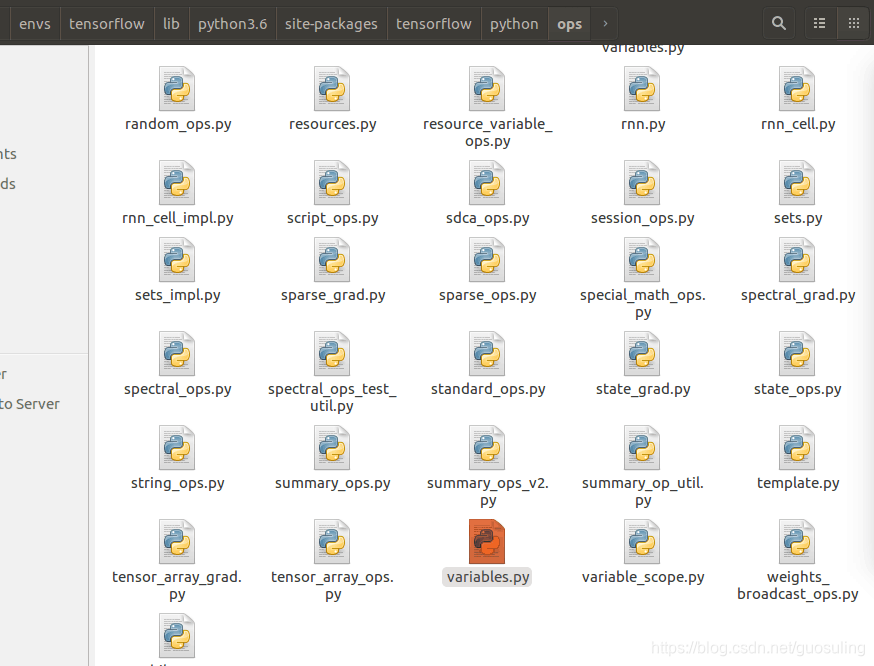Select the special_math_ops.py file icon

[x=642, y=260]
